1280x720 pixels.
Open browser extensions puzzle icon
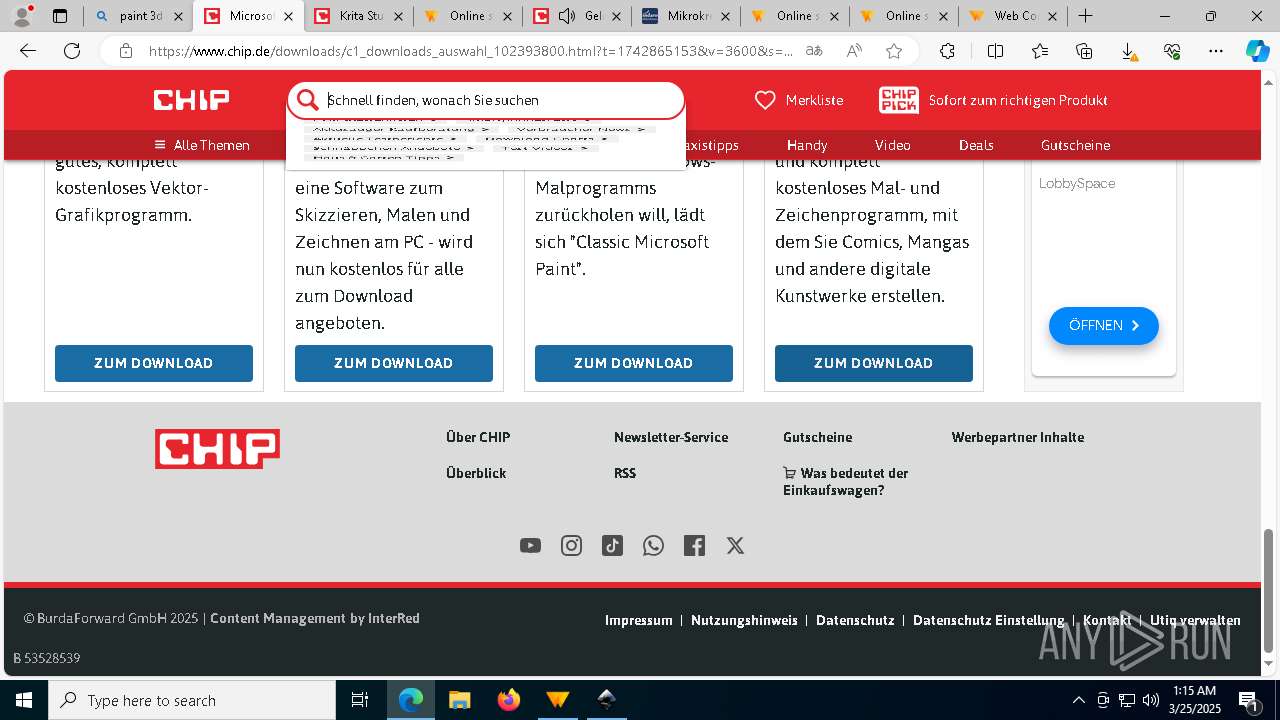[x=947, y=51]
